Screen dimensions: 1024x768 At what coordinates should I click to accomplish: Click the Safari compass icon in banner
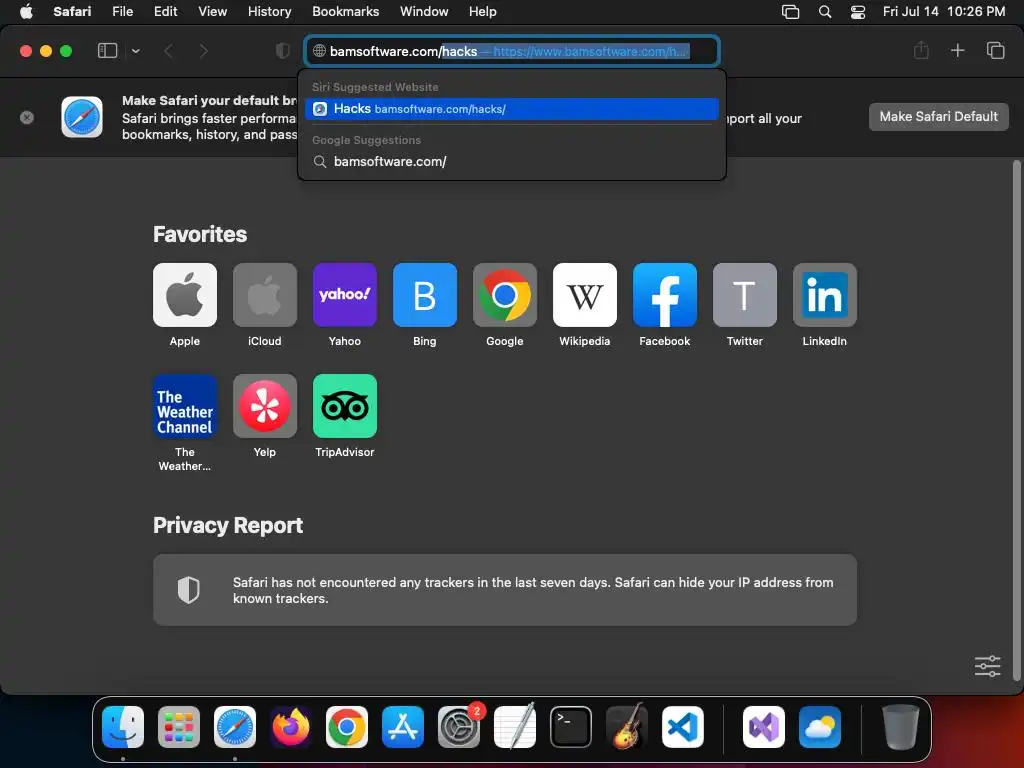point(82,118)
